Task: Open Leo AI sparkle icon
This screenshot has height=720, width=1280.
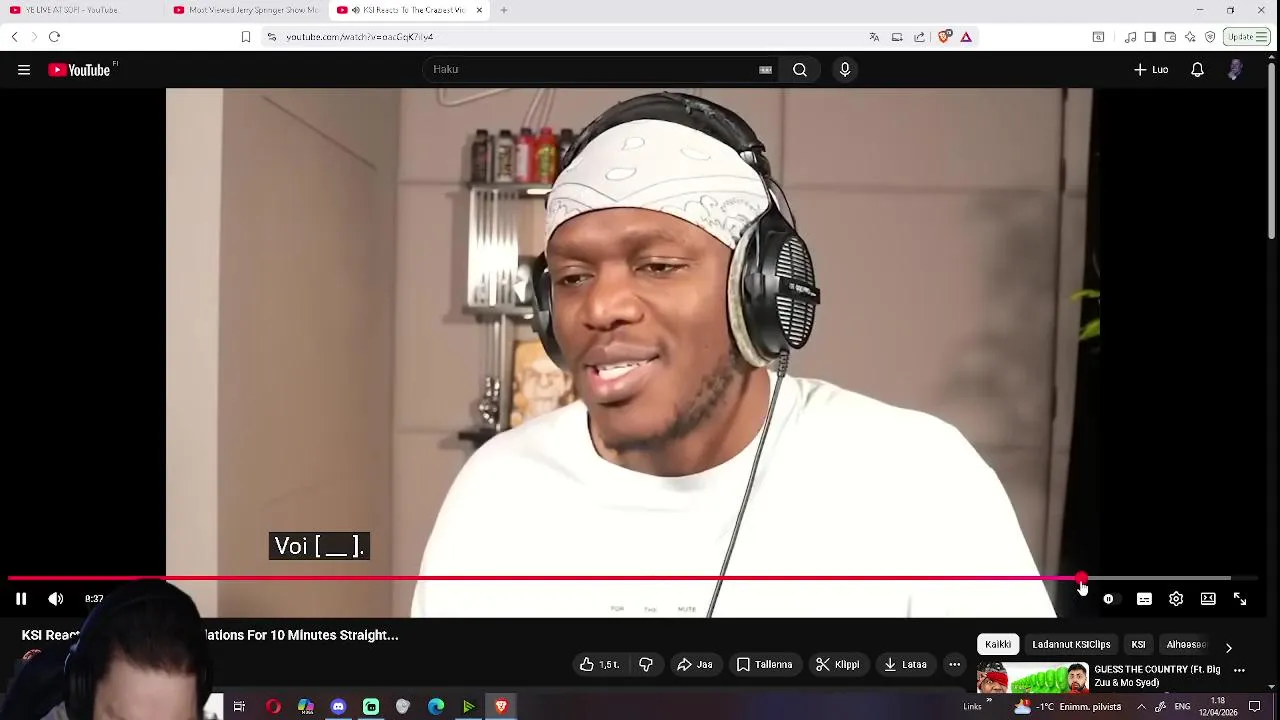Action: [1190, 37]
